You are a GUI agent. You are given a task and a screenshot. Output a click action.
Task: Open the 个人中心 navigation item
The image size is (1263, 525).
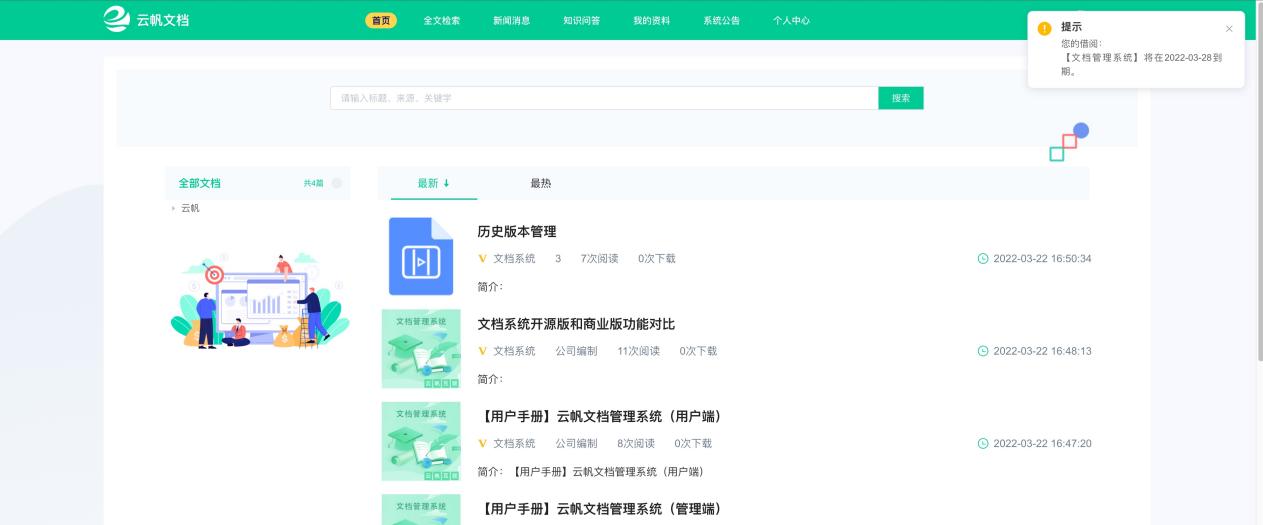tap(791, 20)
